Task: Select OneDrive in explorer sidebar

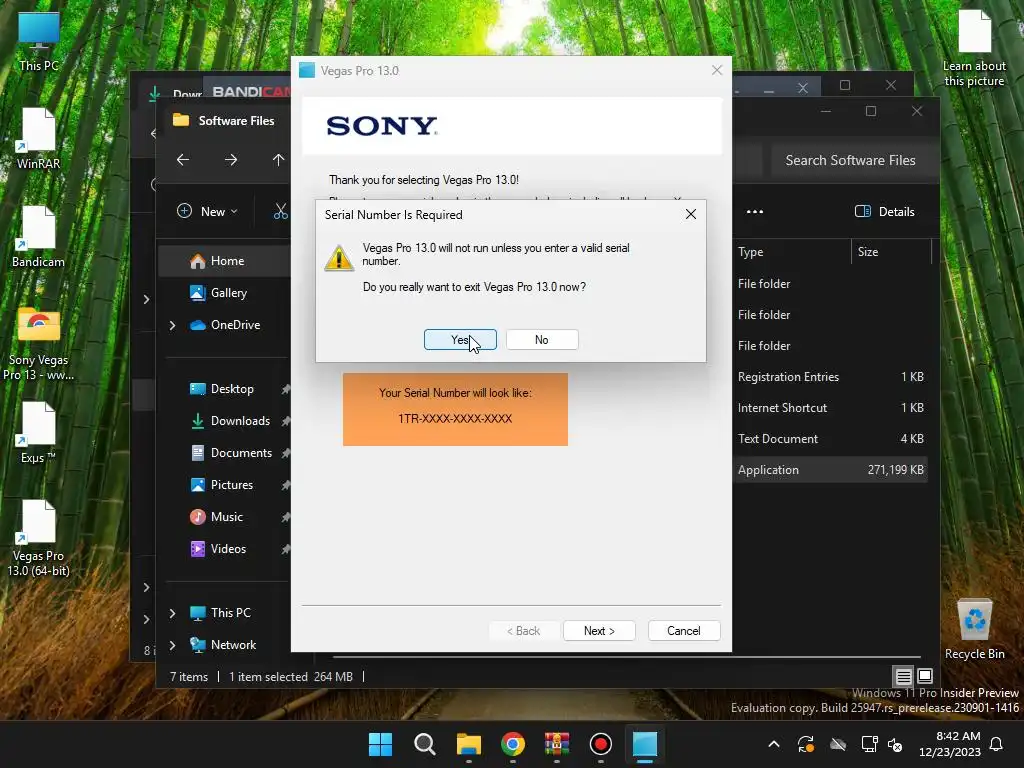Action: (x=225, y=325)
